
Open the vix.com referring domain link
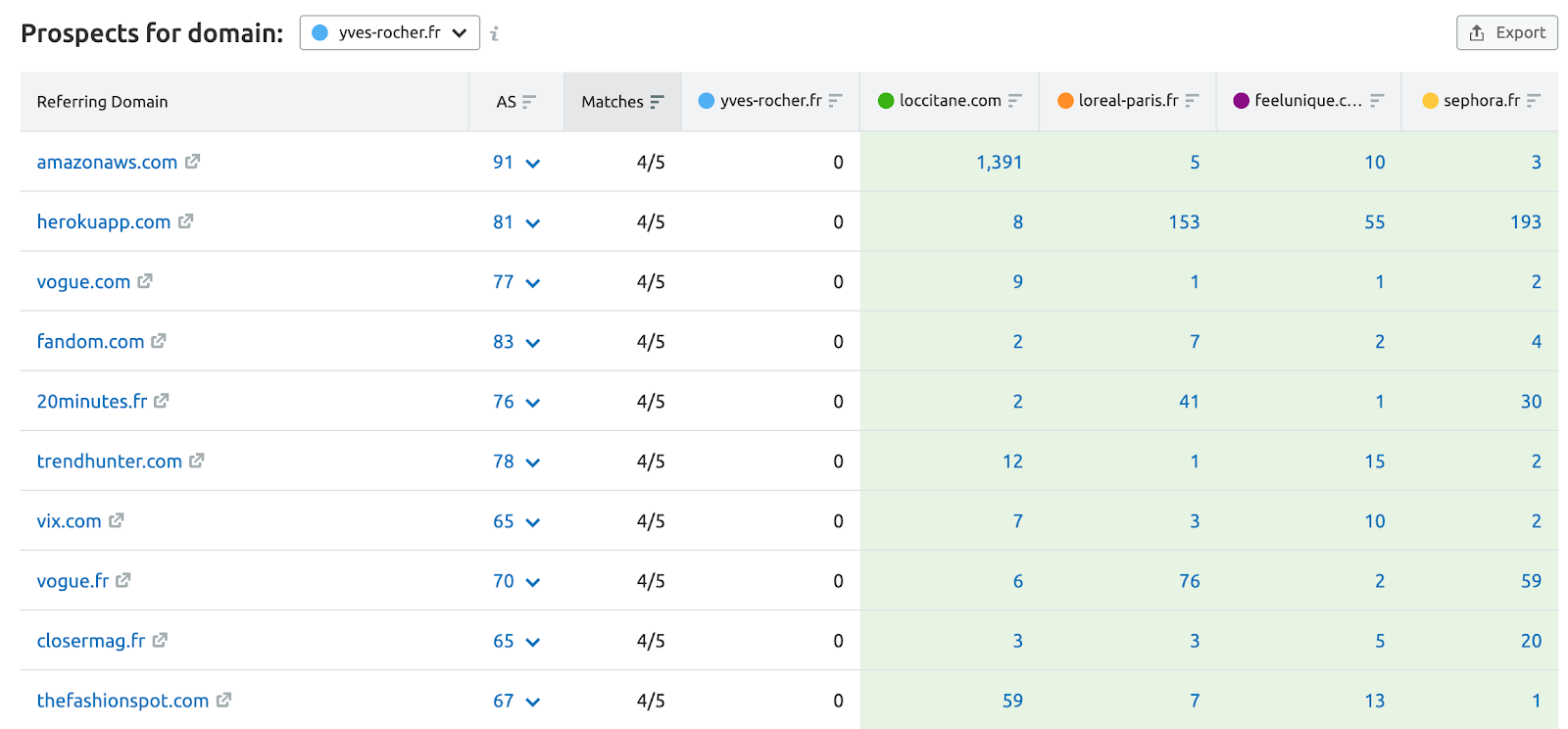tap(69, 520)
